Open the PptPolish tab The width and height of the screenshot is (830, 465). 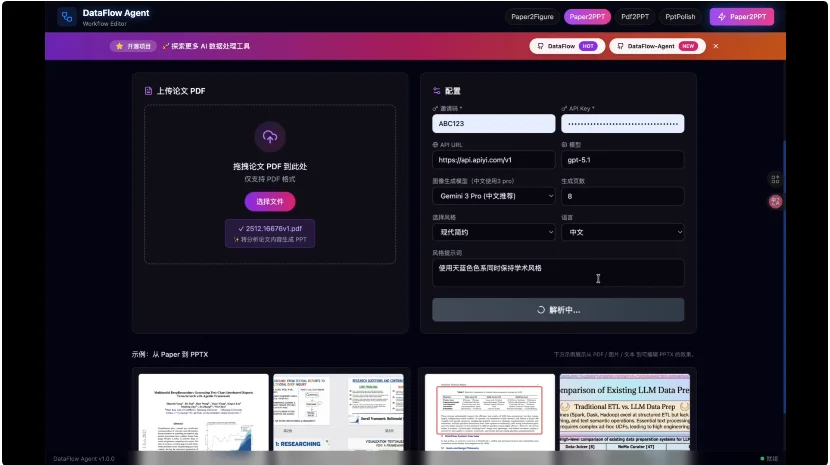(680, 17)
